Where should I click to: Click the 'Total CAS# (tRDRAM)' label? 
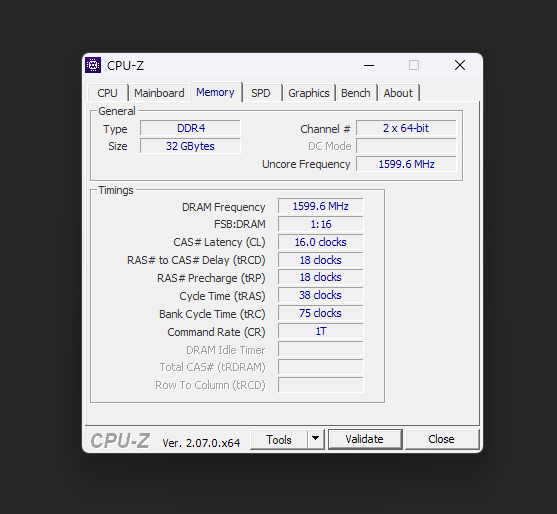coord(212,367)
